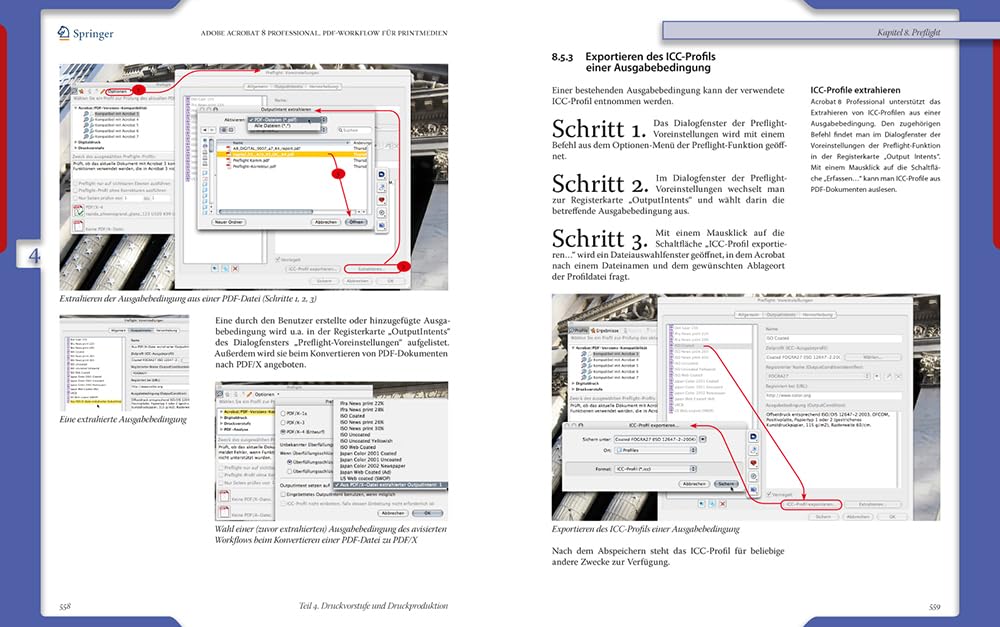Choose 'US Web coated (SWOP)' in the list
1000x627 pixels.
pyautogui.click(x=365, y=478)
